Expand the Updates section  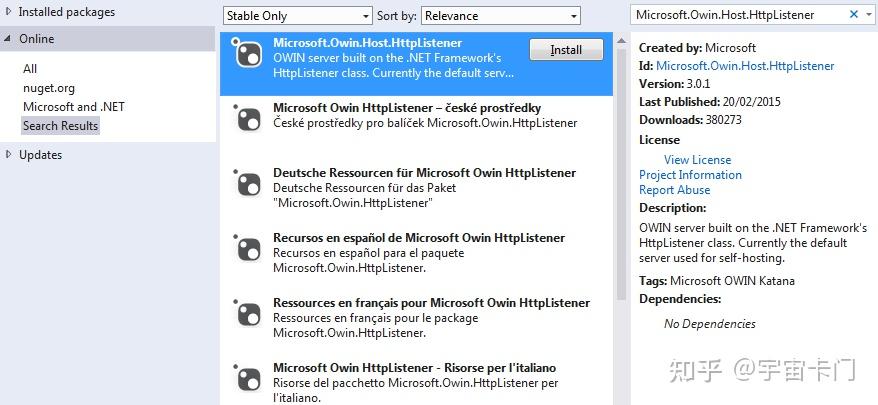click(x=10, y=155)
